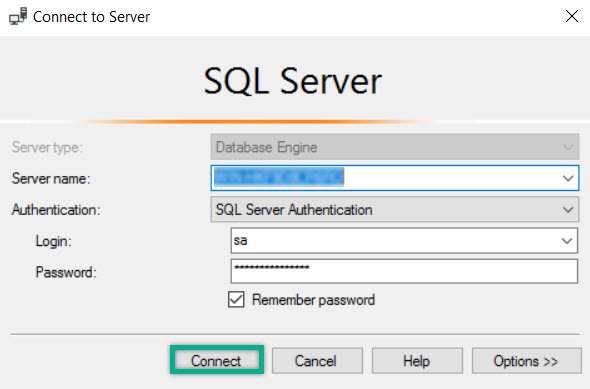Screen dimensions: 590x389
Task: Click the SQL Server banner heading
Action: coord(293,81)
